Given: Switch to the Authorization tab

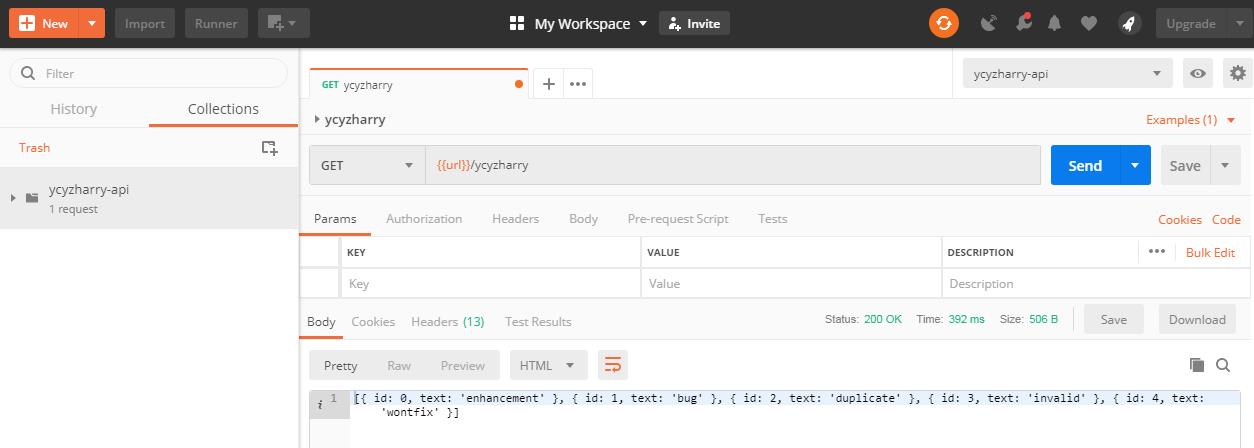Looking at the screenshot, I should click(x=424, y=218).
